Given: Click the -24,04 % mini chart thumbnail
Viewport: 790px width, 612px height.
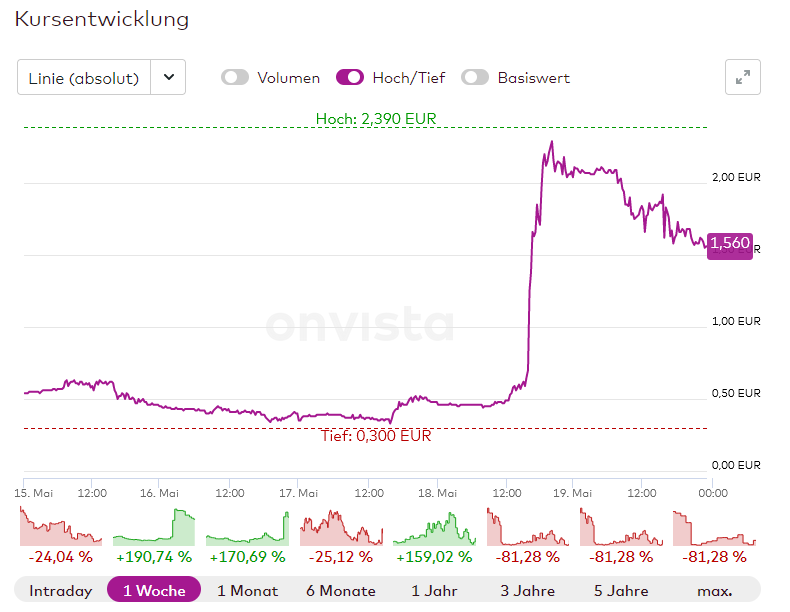Looking at the screenshot, I should [60, 527].
